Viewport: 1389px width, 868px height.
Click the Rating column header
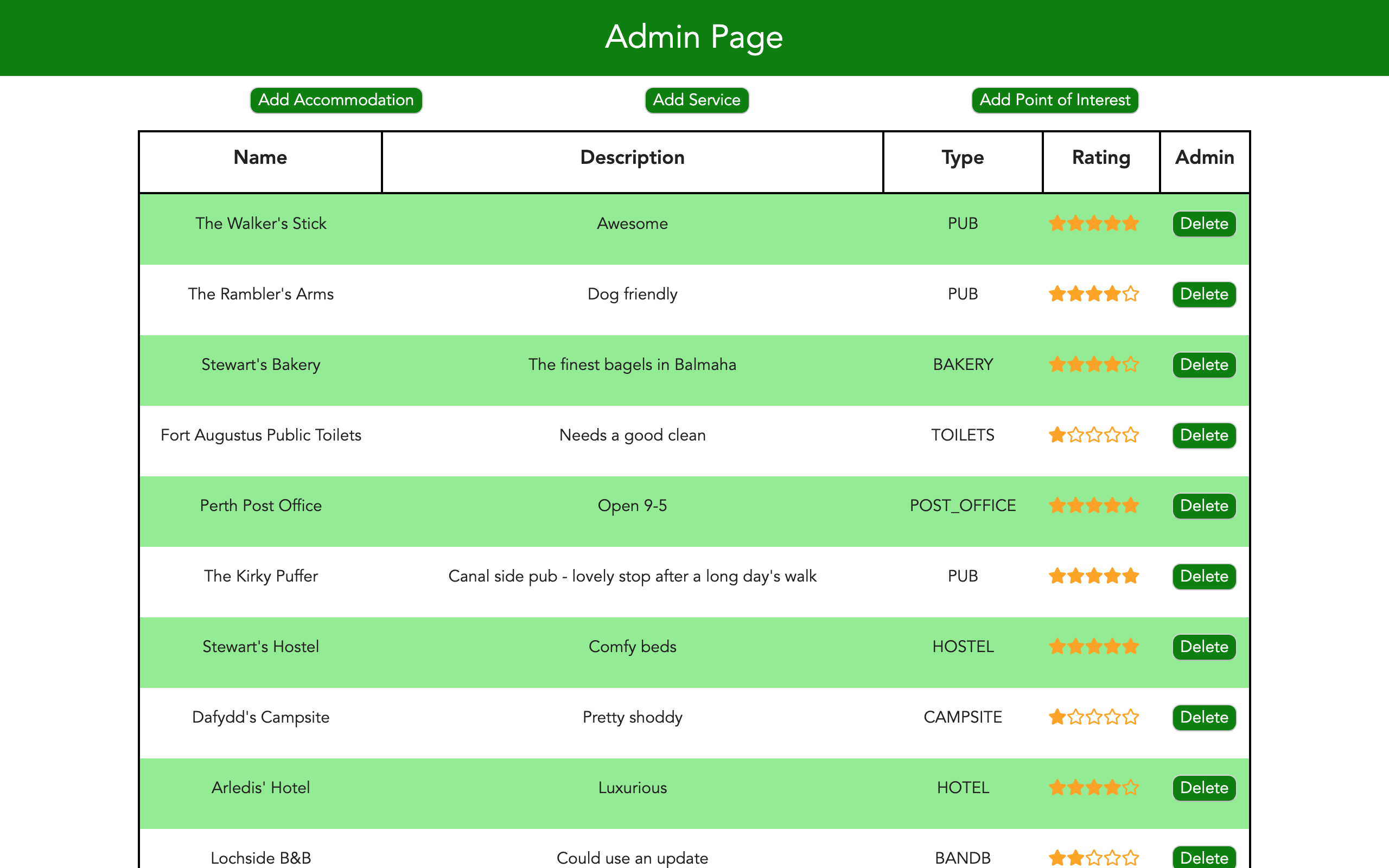pyautogui.click(x=1100, y=158)
